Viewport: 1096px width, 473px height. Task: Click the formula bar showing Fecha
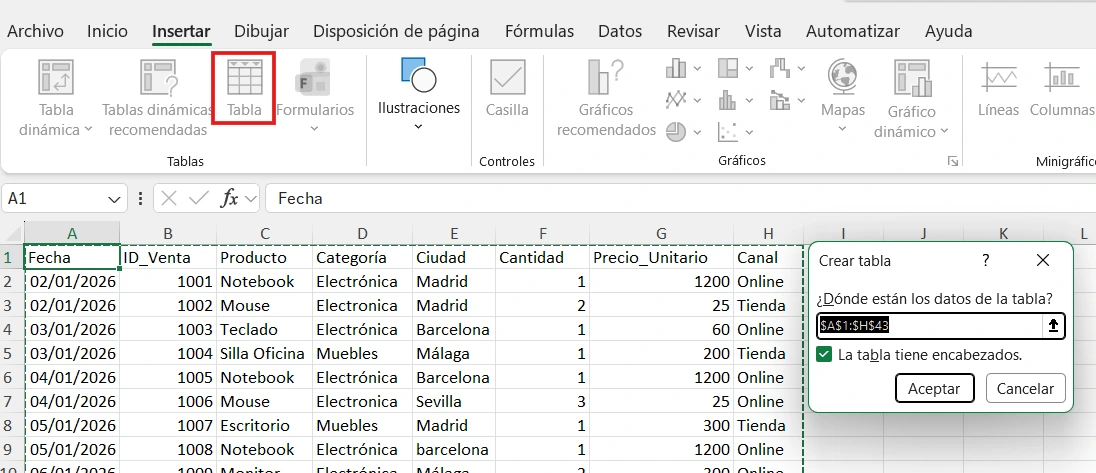[x=680, y=198]
